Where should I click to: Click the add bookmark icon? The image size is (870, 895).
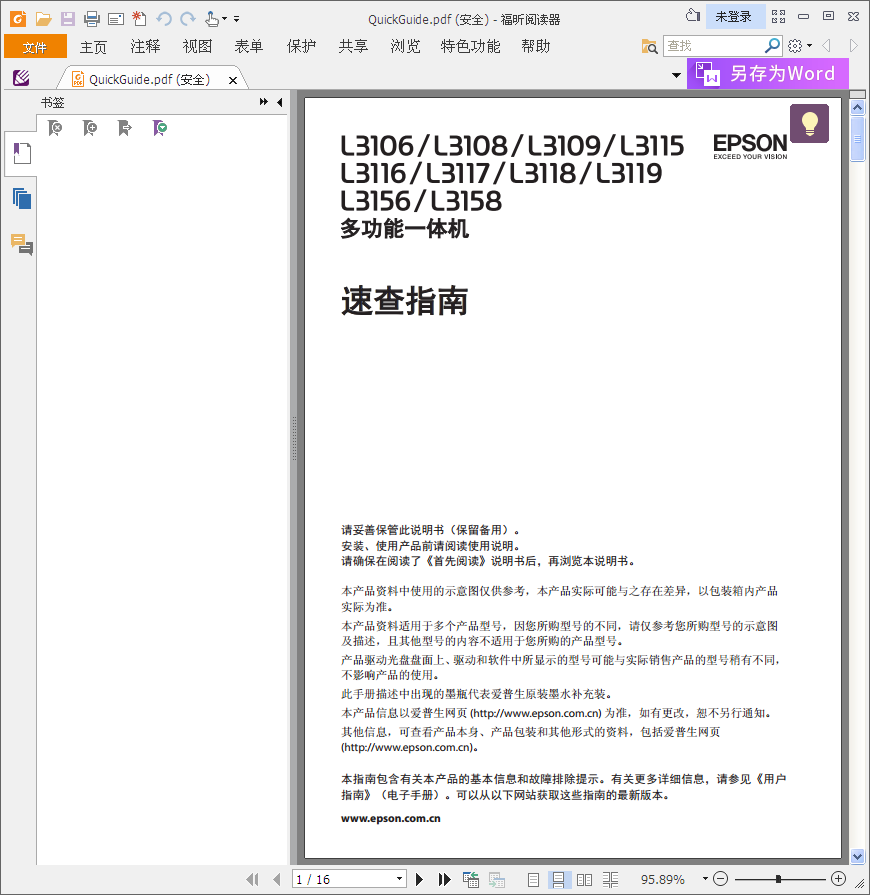click(x=90, y=128)
